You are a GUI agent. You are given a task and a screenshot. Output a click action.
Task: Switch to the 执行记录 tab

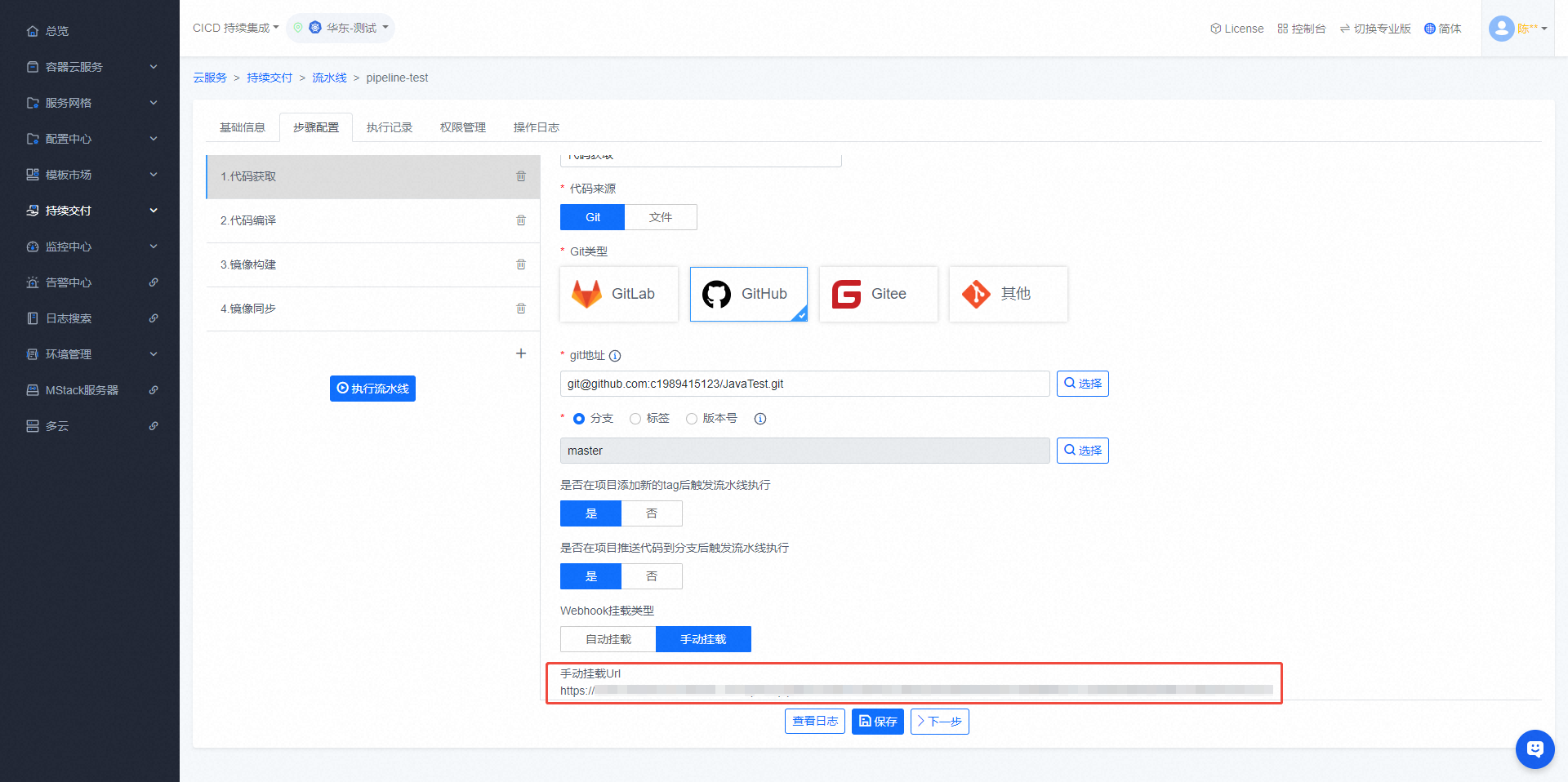tap(390, 127)
